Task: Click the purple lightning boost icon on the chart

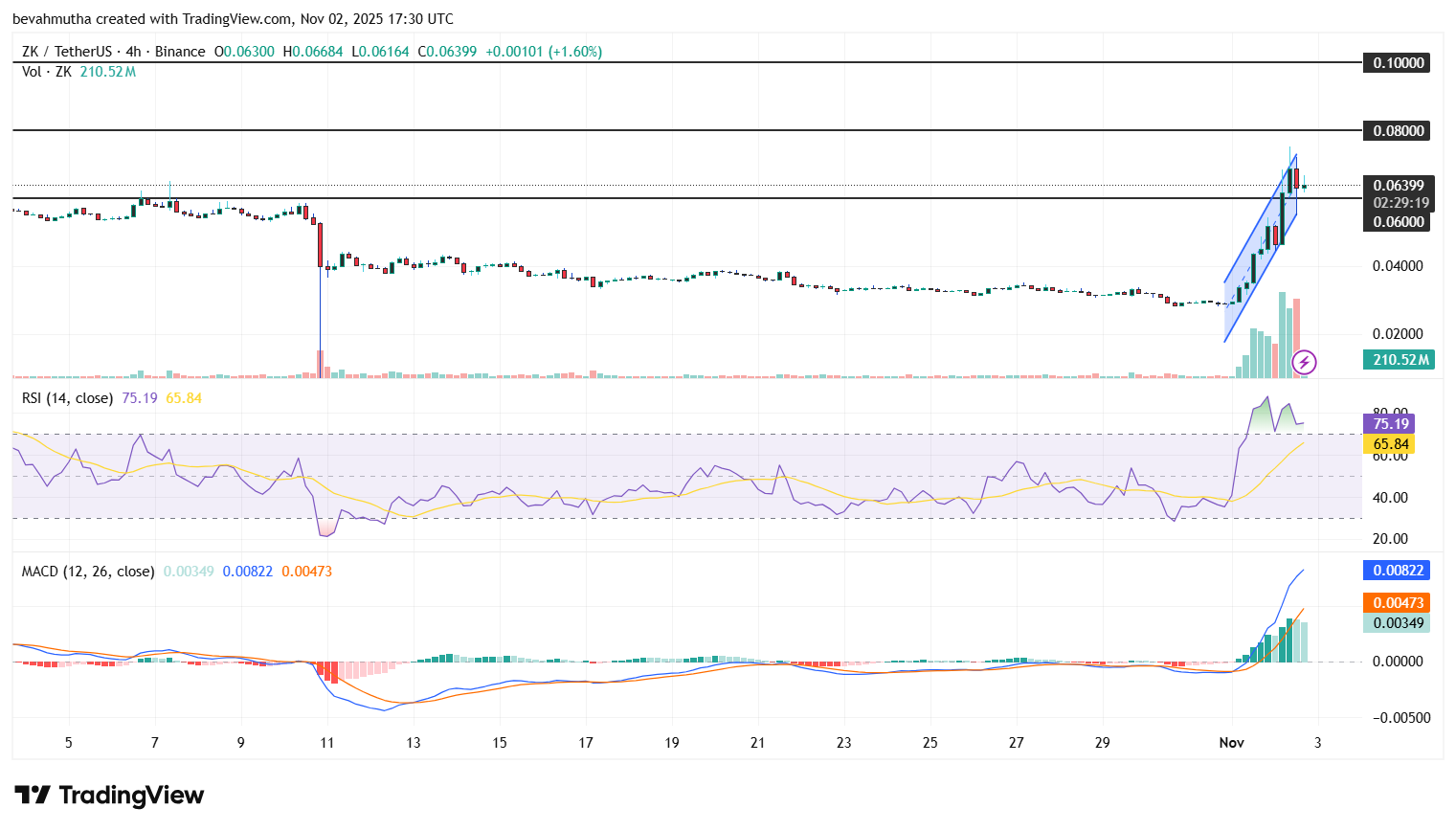Action: pyautogui.click(x=1303, y=360)
